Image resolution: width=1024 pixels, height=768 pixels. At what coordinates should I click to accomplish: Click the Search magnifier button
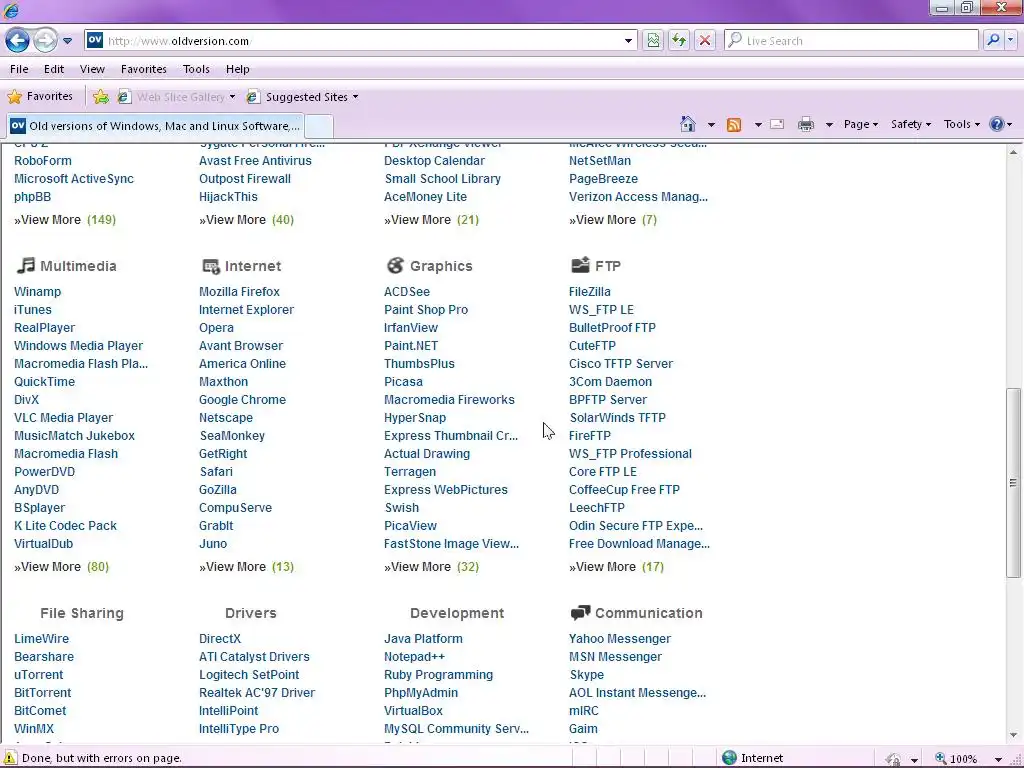[x=993, y=40]
